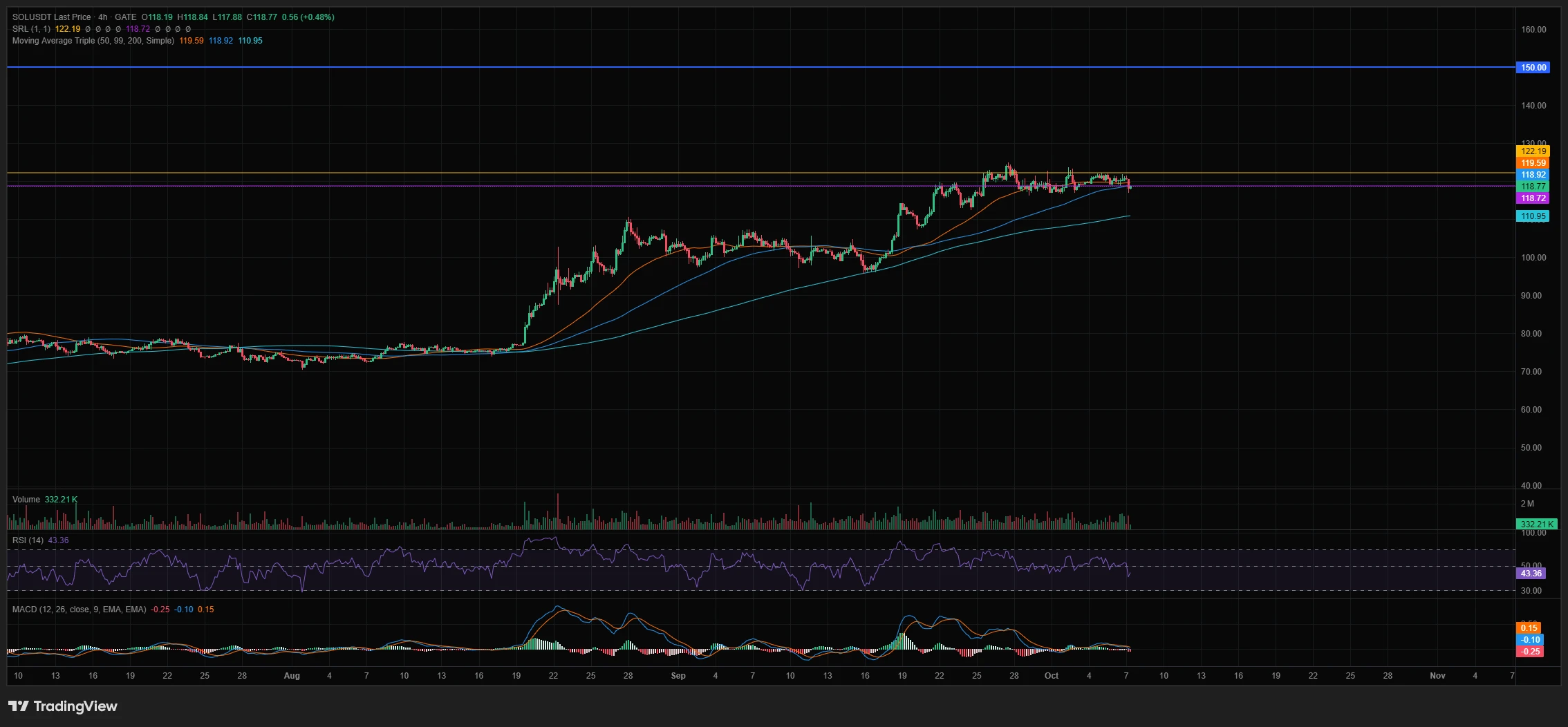Click the 43.36 RSI axis label
The image size is (1568, 727).
(1531, 574)
